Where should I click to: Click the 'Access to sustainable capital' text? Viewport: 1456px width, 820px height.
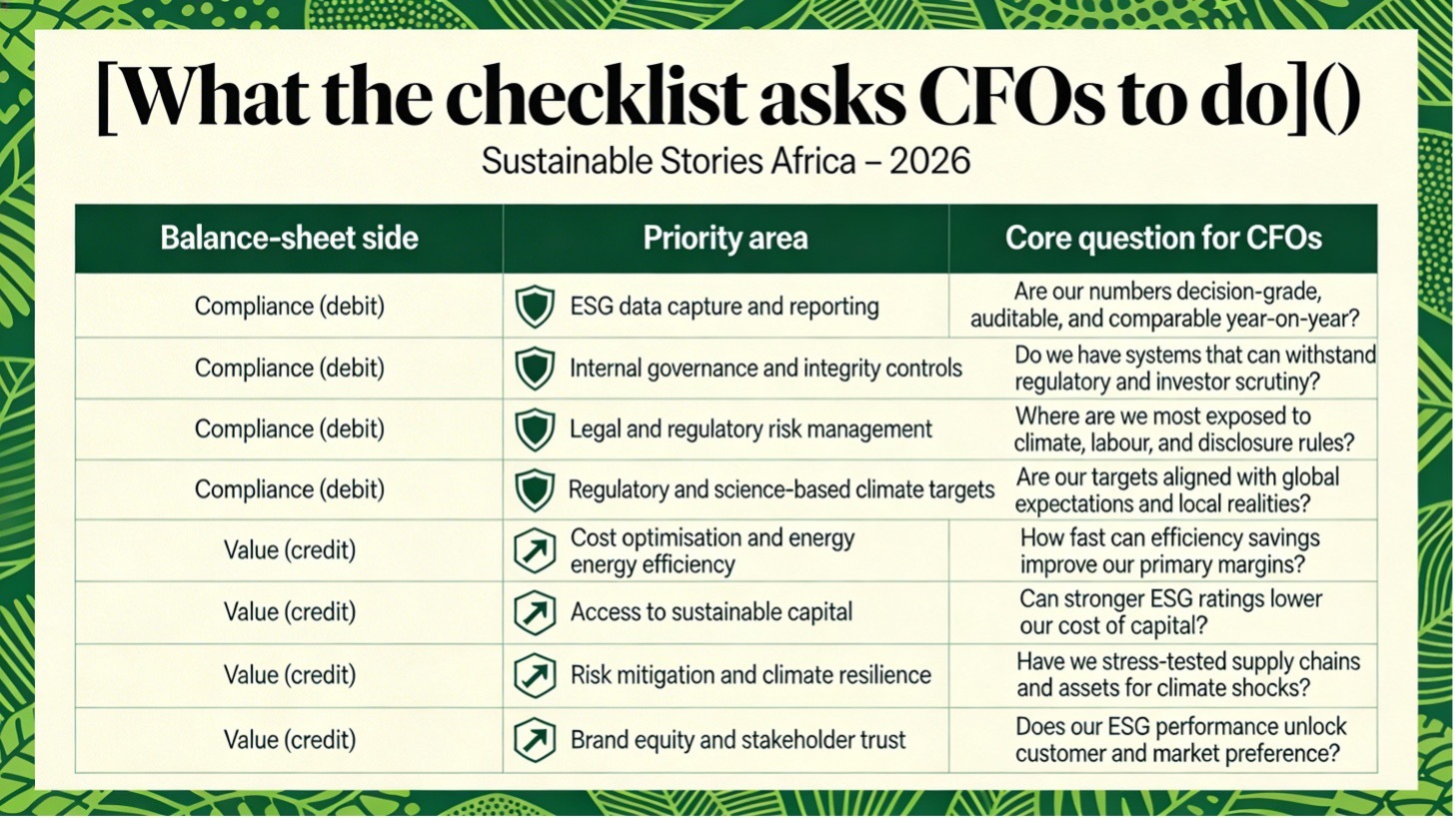tap(711, 612)
